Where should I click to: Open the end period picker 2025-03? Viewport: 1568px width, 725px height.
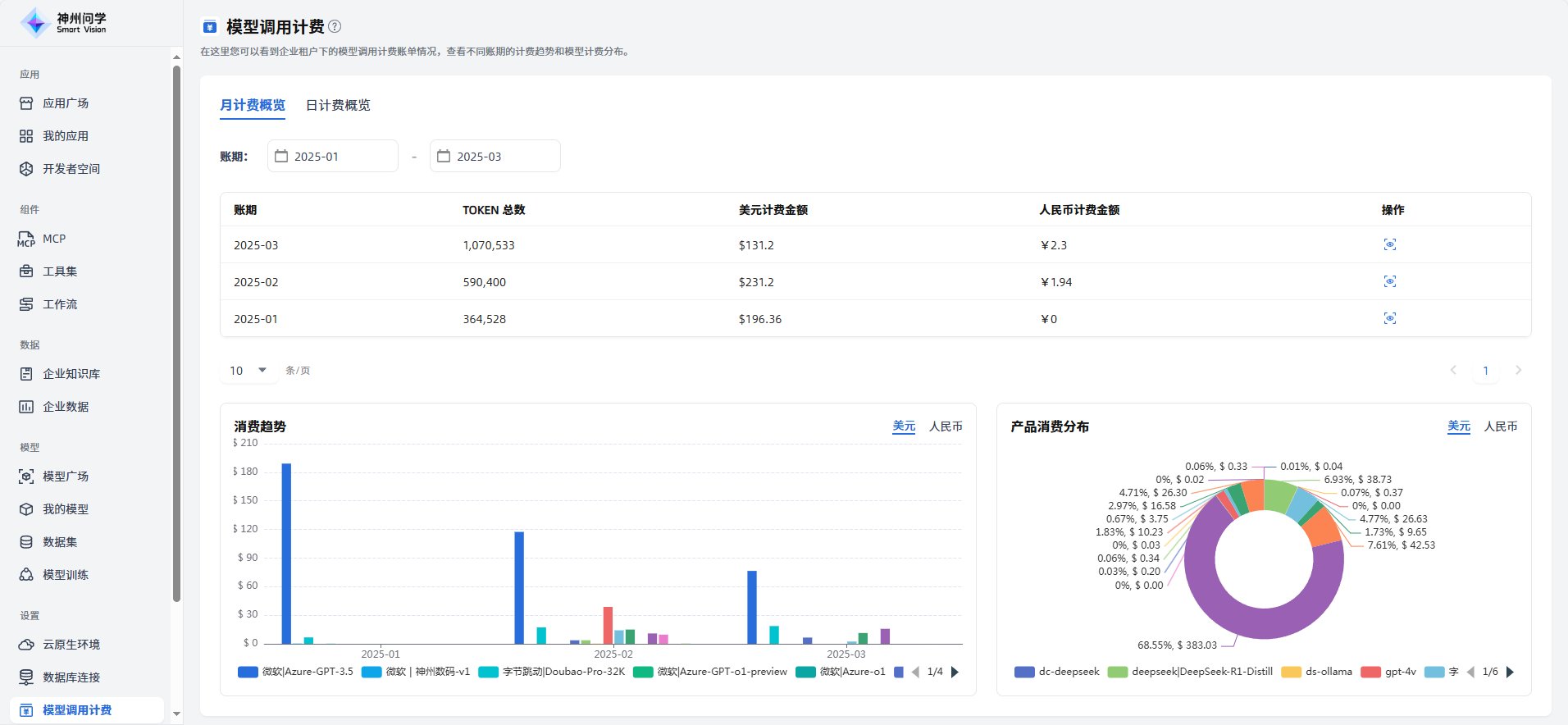pos(495,156)
